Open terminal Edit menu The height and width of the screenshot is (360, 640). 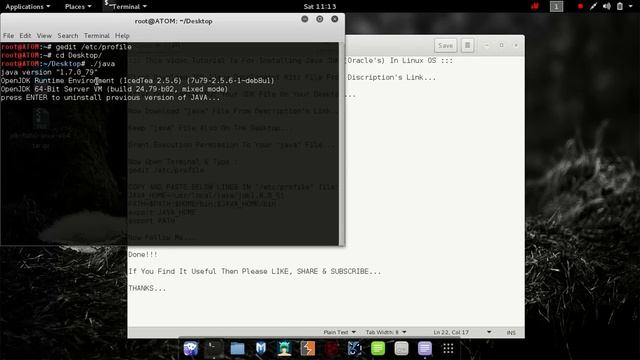pyautogui.click(x=25, y=36)
